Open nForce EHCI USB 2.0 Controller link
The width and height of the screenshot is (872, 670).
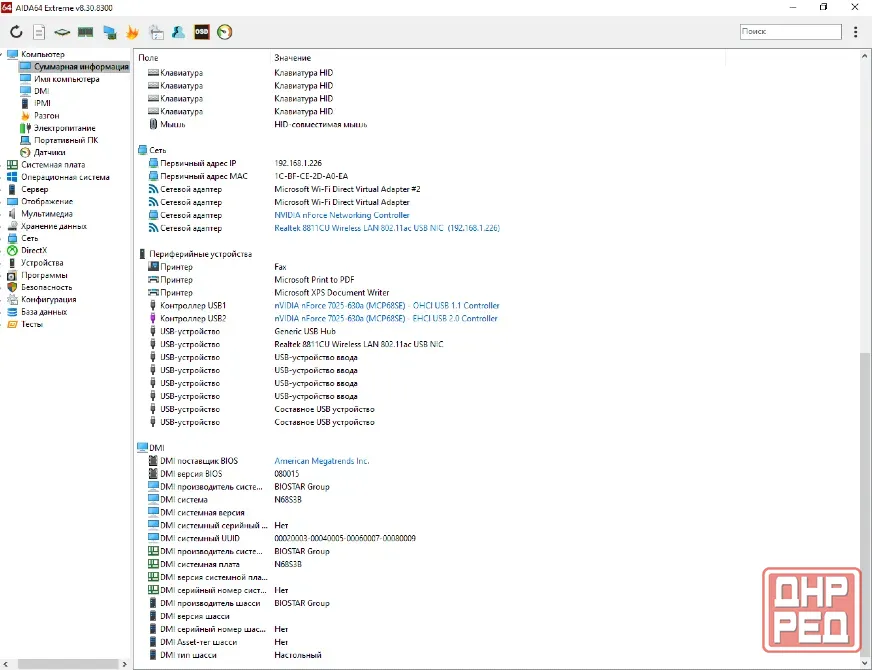pos(386,319)
